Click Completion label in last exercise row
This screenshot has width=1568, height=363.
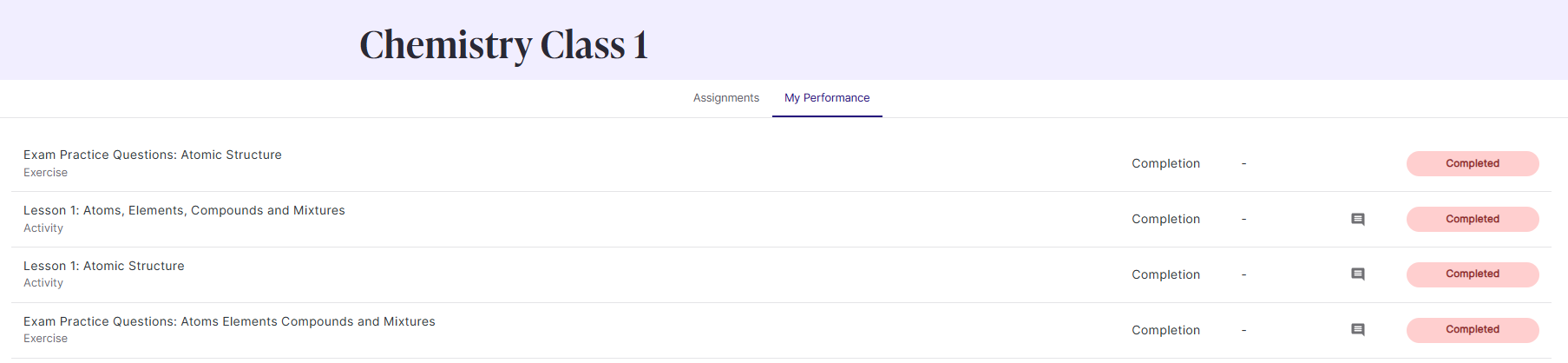[x=1166, y=330]
